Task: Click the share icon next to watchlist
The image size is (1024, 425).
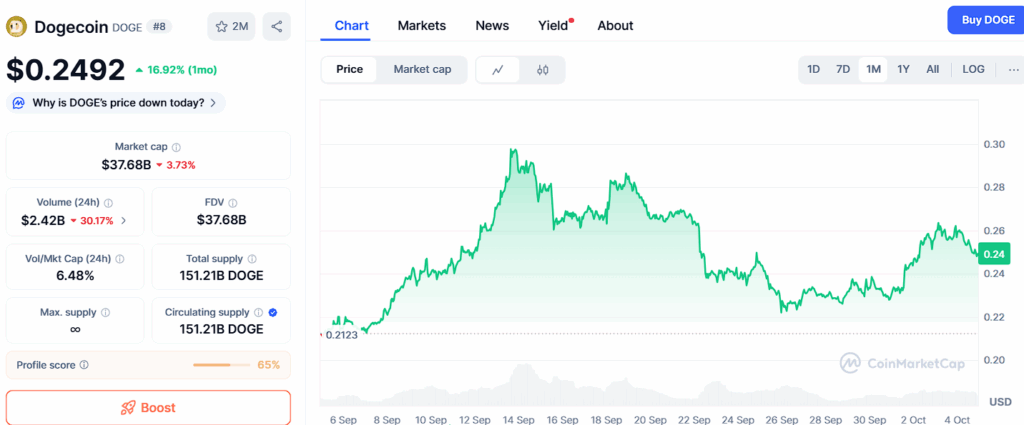Action: (x=276, y=26)
